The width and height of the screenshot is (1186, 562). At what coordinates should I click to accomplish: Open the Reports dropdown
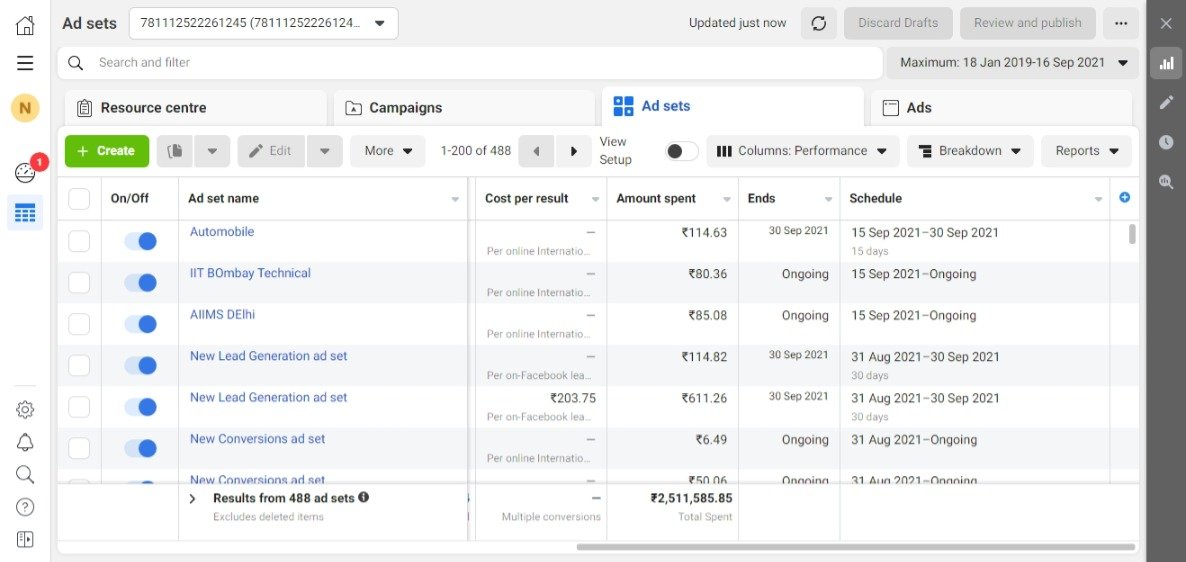[1086, 151]
